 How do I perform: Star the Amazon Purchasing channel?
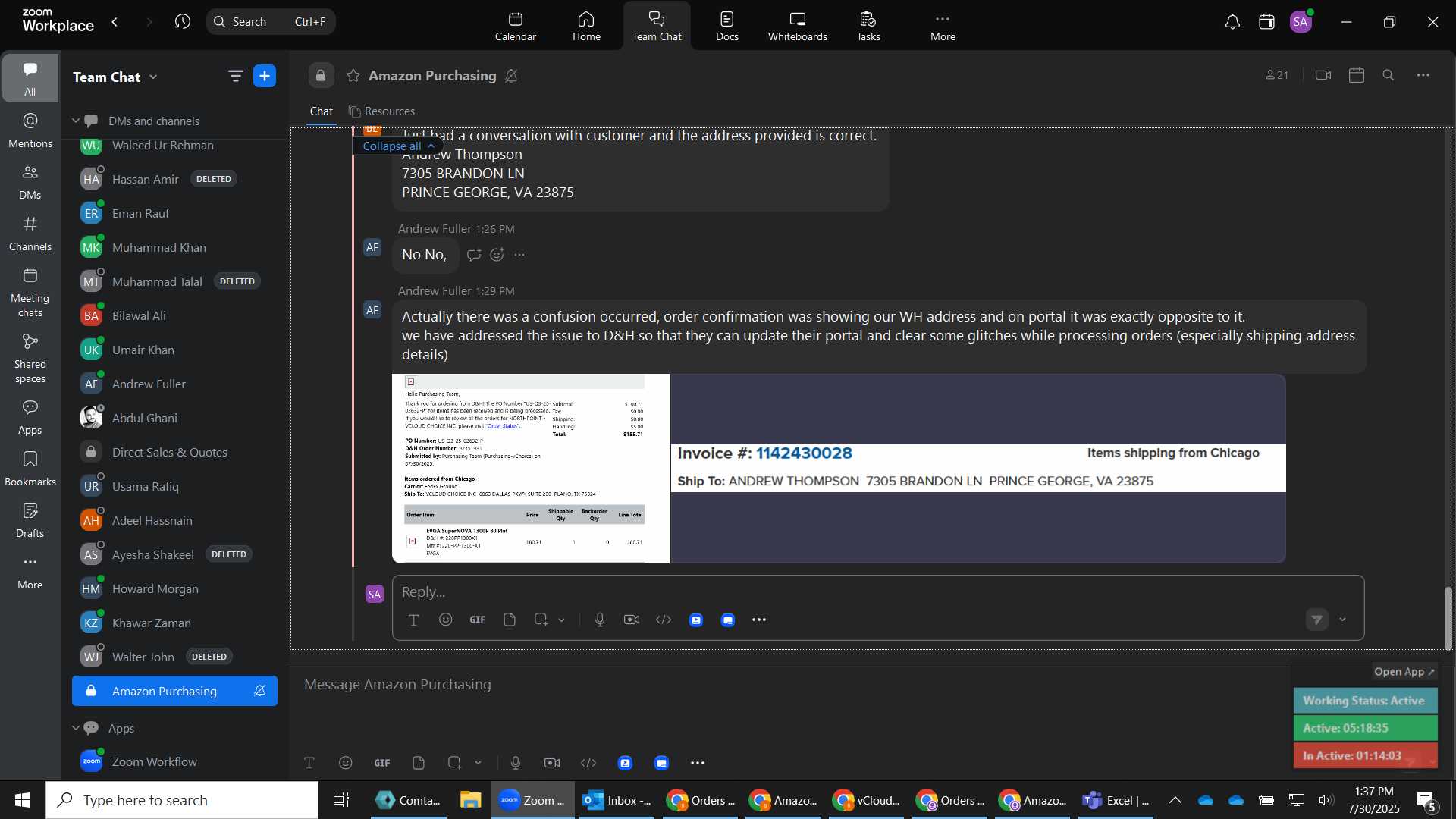[x=353, y=76]
